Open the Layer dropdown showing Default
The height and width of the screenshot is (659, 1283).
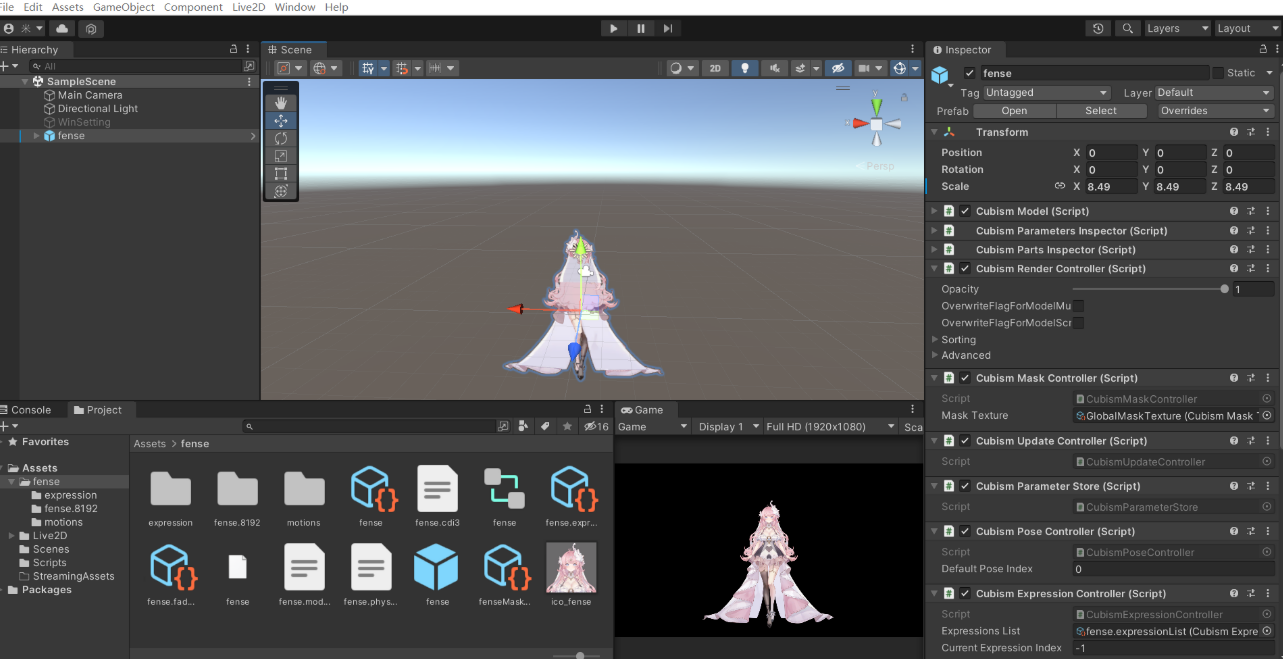(1214, 93)
